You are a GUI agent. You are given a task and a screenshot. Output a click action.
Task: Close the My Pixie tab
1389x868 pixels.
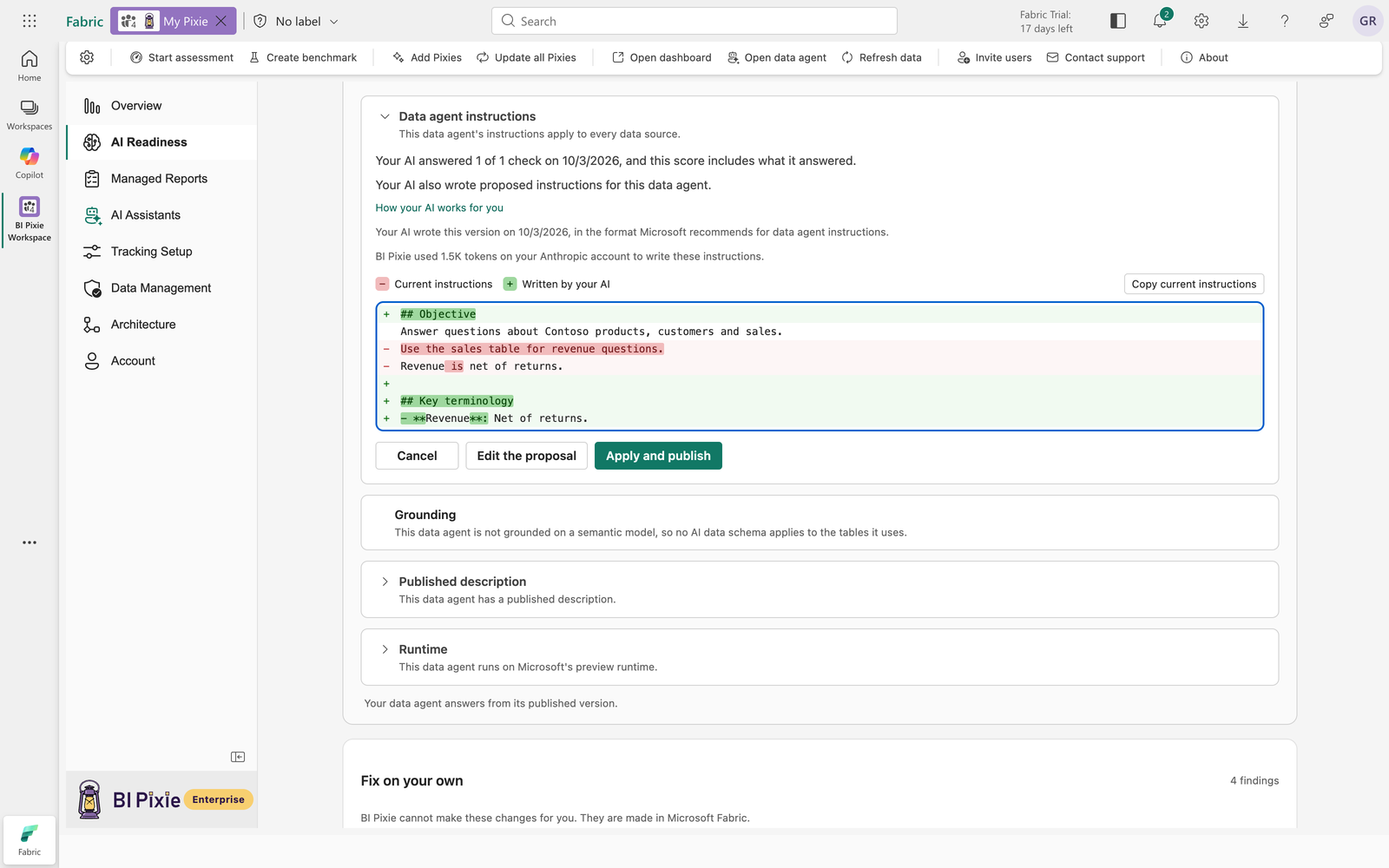click(x=221, y=21)
